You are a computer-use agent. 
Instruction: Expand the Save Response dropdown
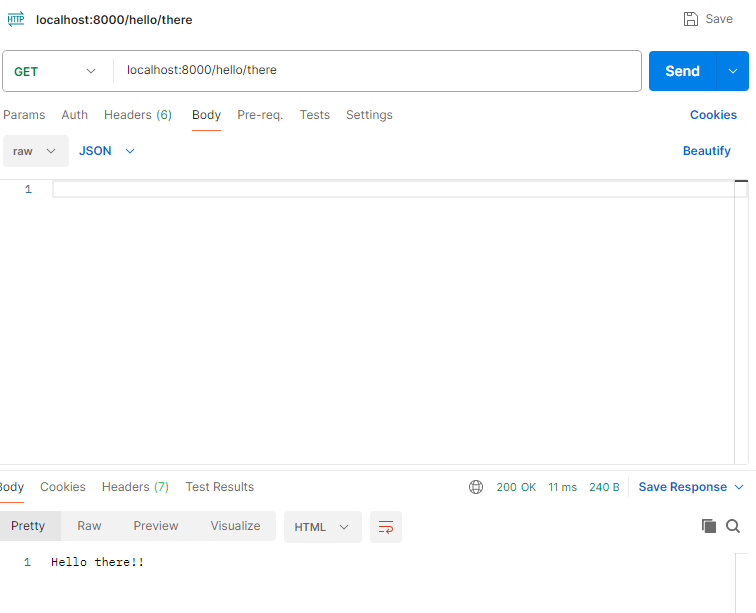click(739, 487)
